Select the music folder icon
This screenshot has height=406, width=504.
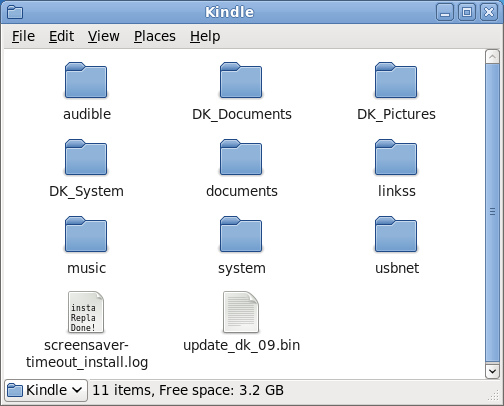86,234
